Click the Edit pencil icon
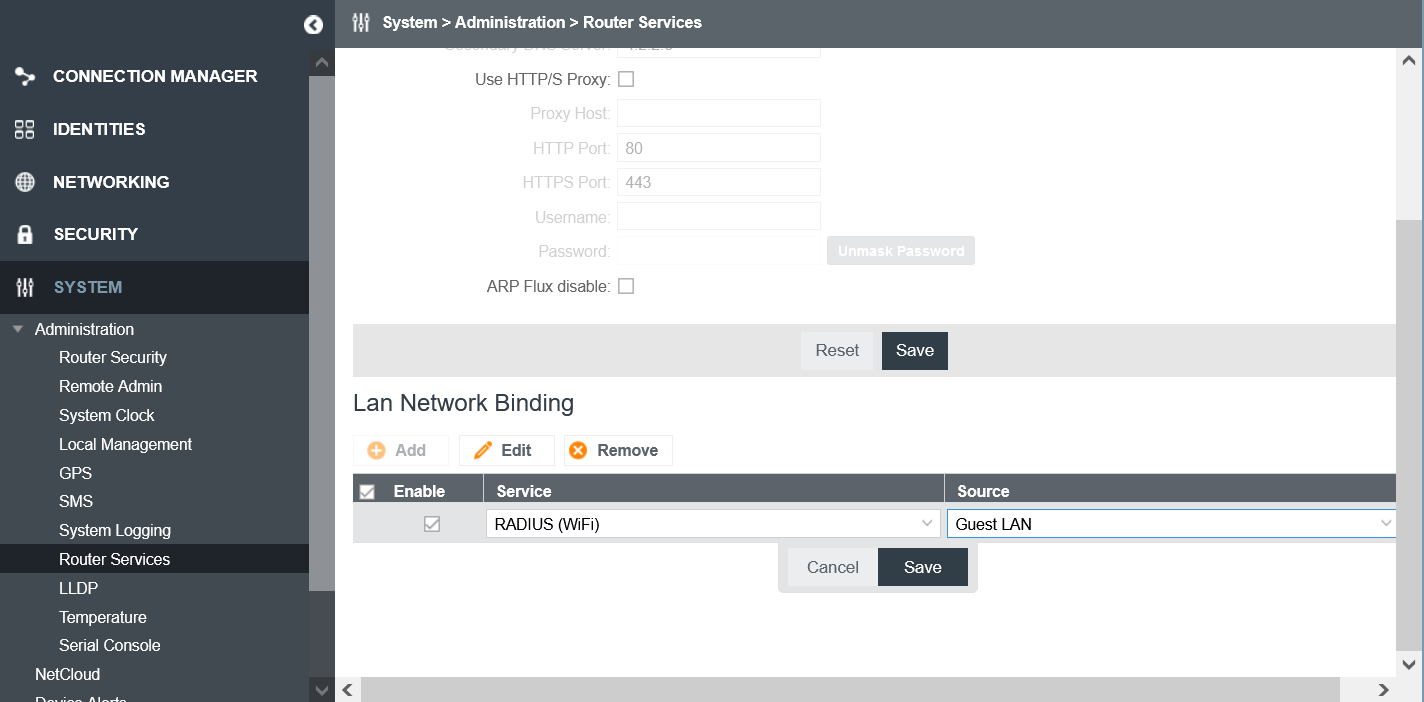The image size is (1424, 702). 483,451
